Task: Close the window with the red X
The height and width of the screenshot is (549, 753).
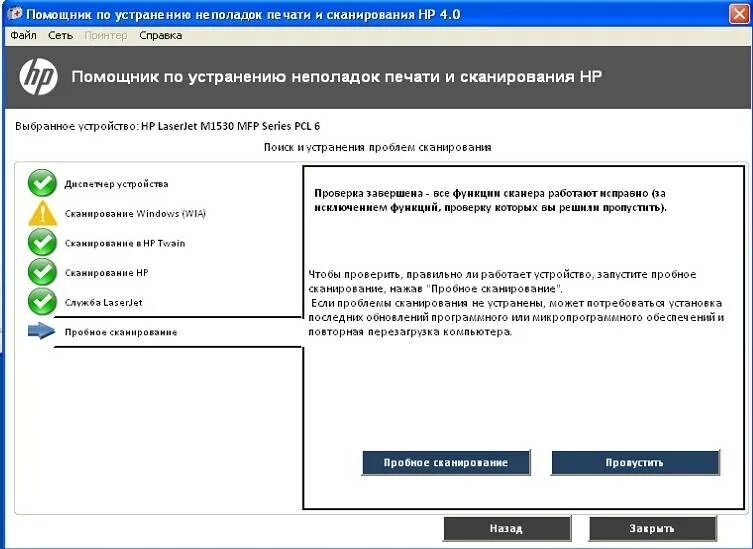Action: [x=739, y=14]
